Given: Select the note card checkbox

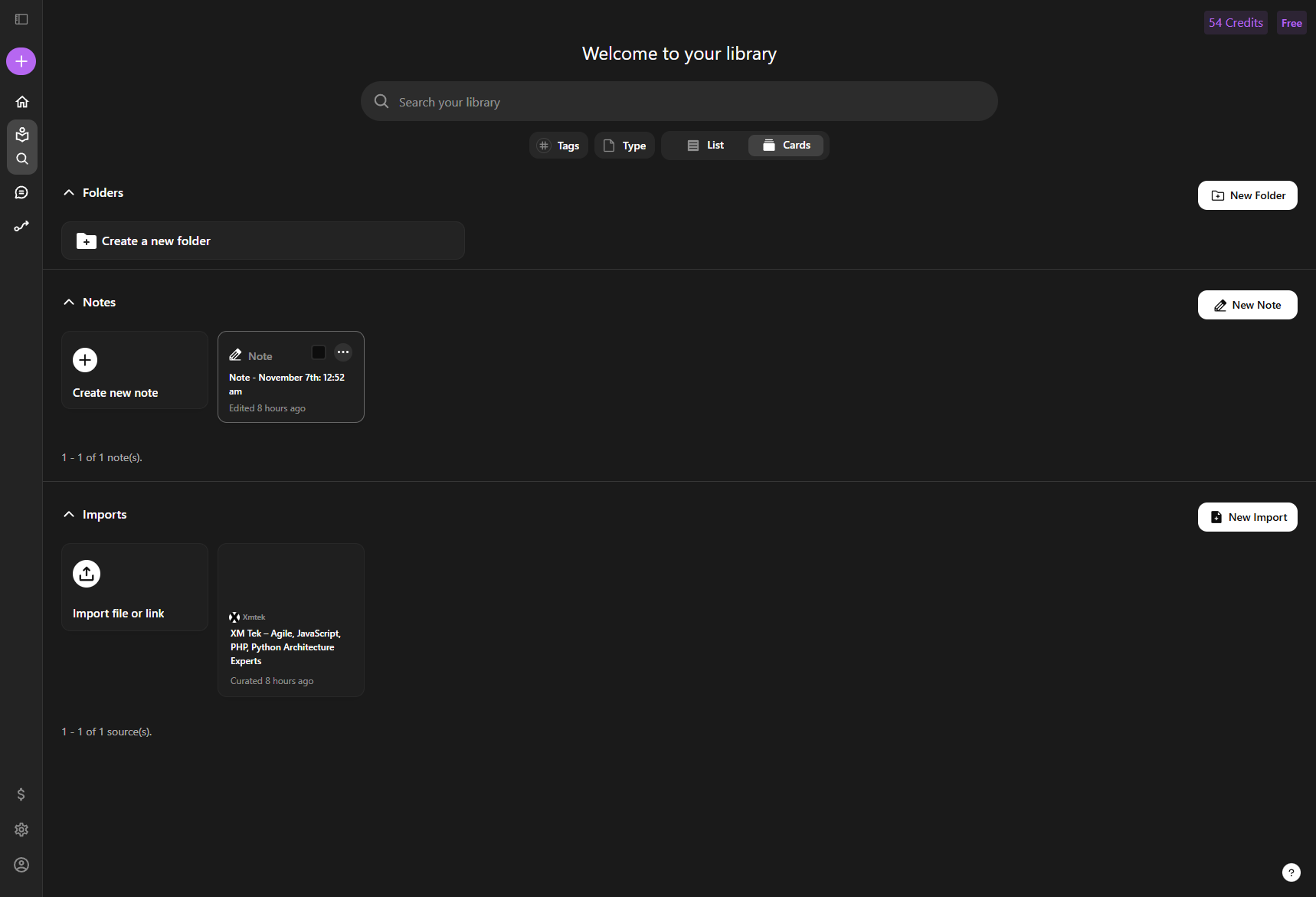Looking at the screenshot, I should [x=319, y=352].
